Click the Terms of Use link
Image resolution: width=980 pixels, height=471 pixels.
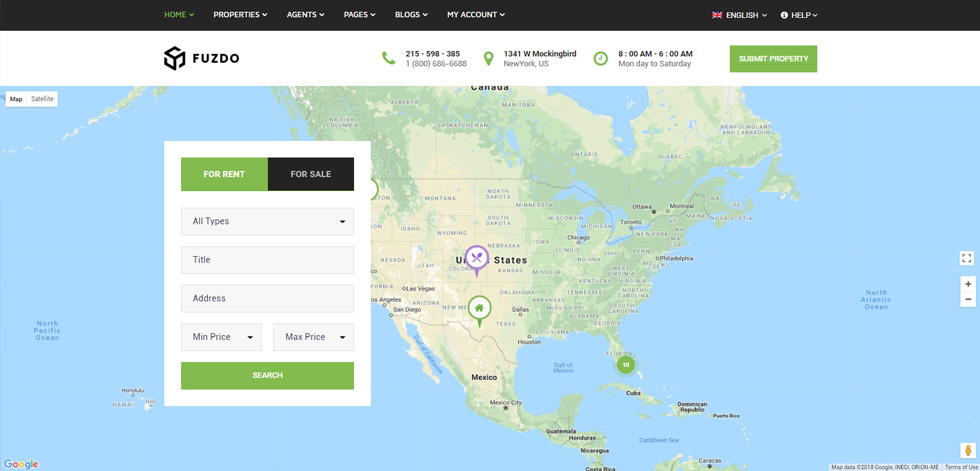pos(961,467)
